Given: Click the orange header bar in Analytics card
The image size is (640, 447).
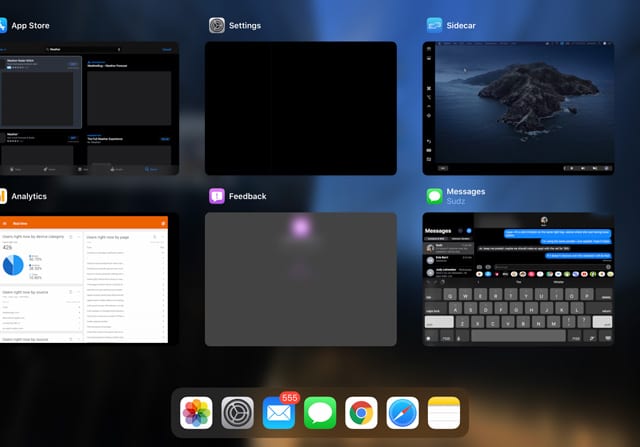Looking at the screenshot, I should click(x=84, y=223).
